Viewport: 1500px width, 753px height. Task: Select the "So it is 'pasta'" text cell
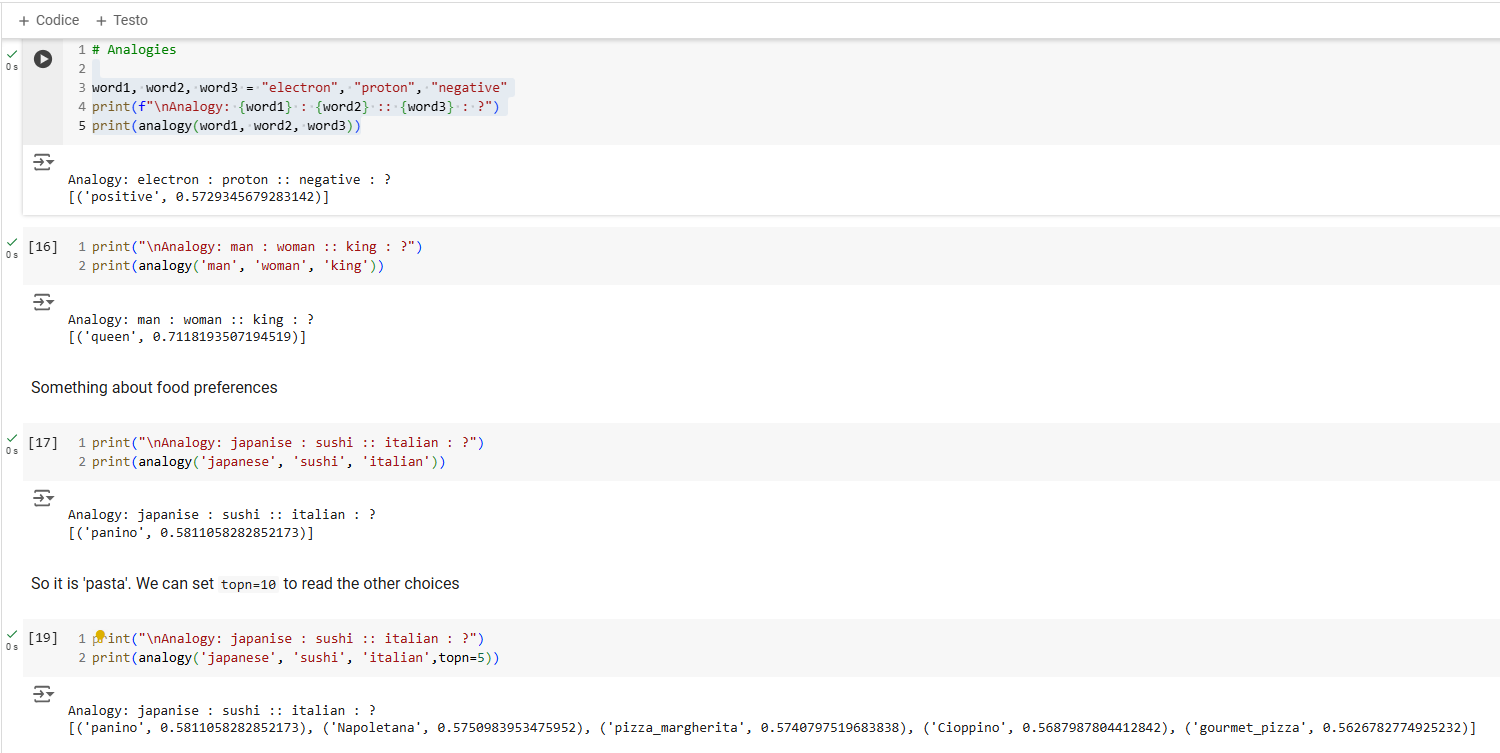tap(245, 584)
